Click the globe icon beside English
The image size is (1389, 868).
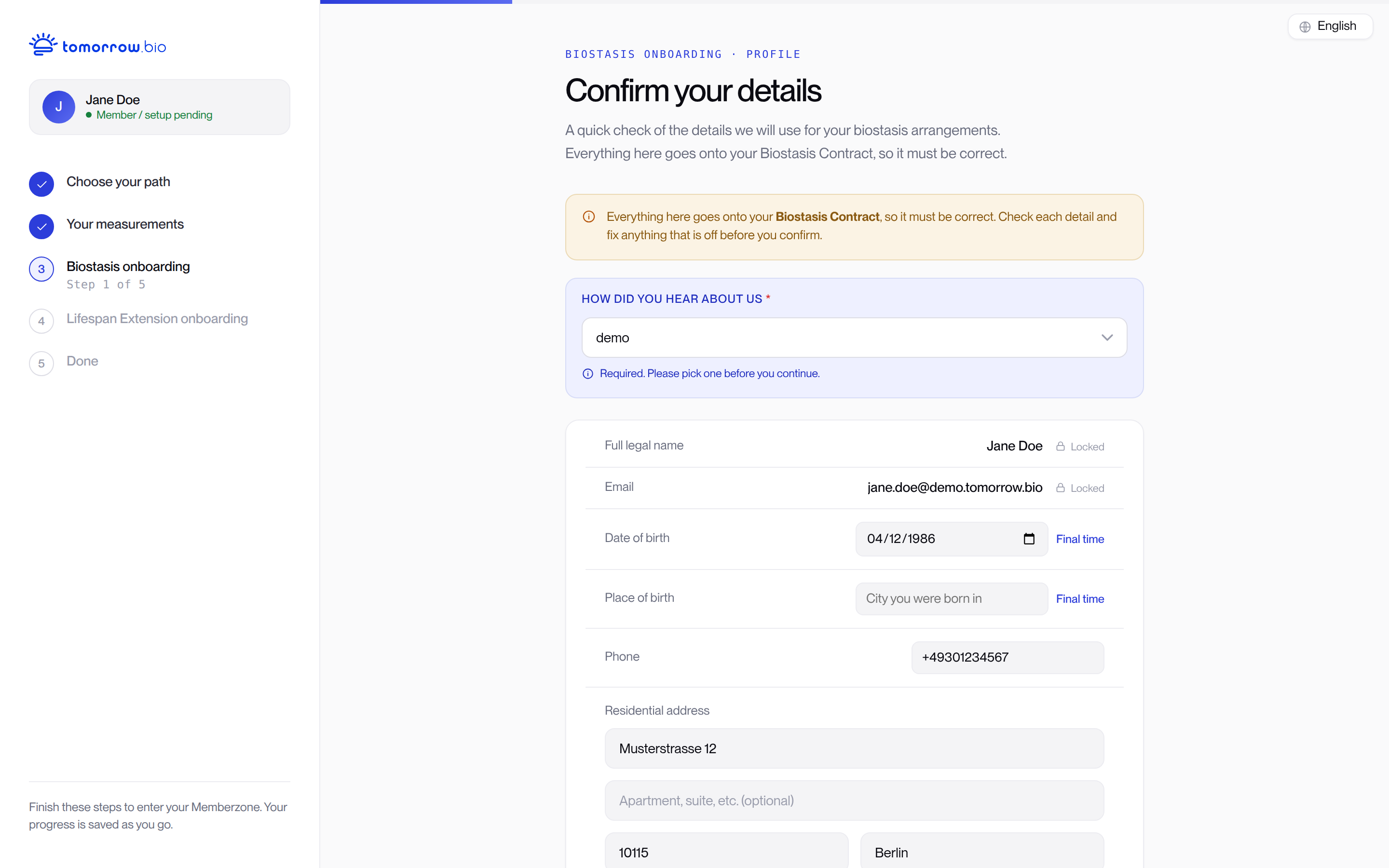tap(1305, 27)
